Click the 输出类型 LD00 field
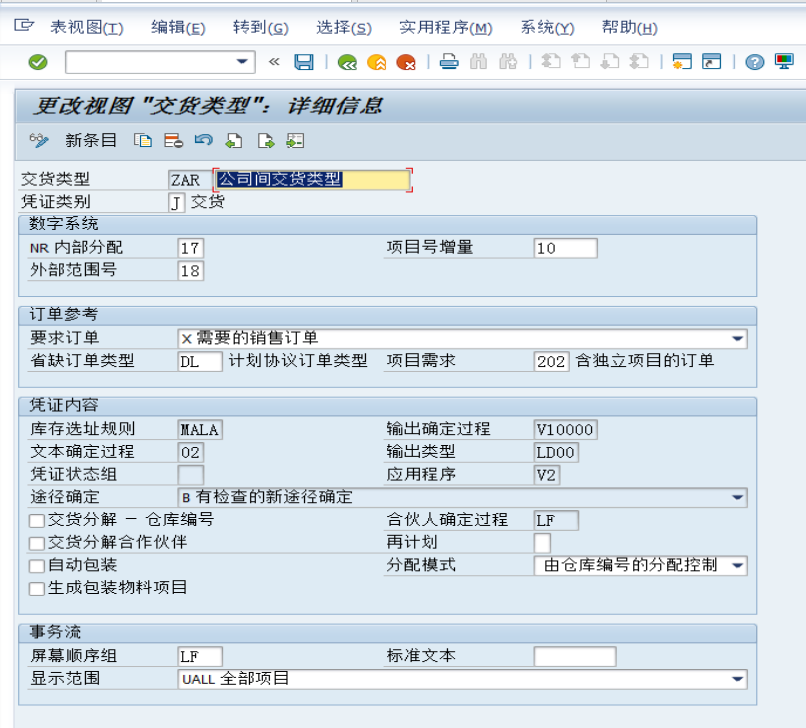 pyautogui.click(x=556, y=452)
